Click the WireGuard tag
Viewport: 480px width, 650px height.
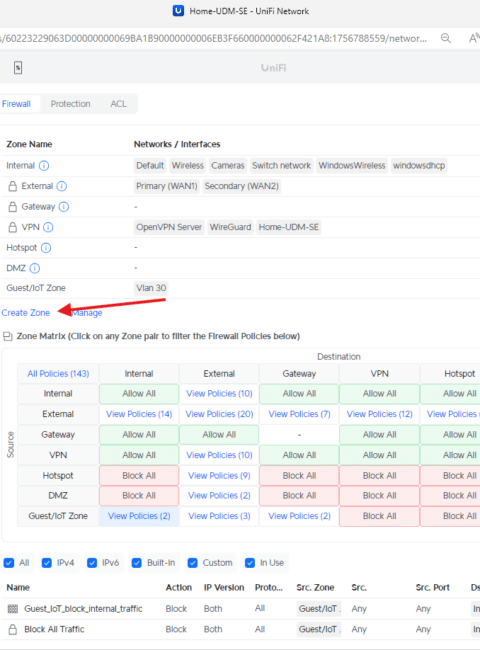(x=230, y=227)
